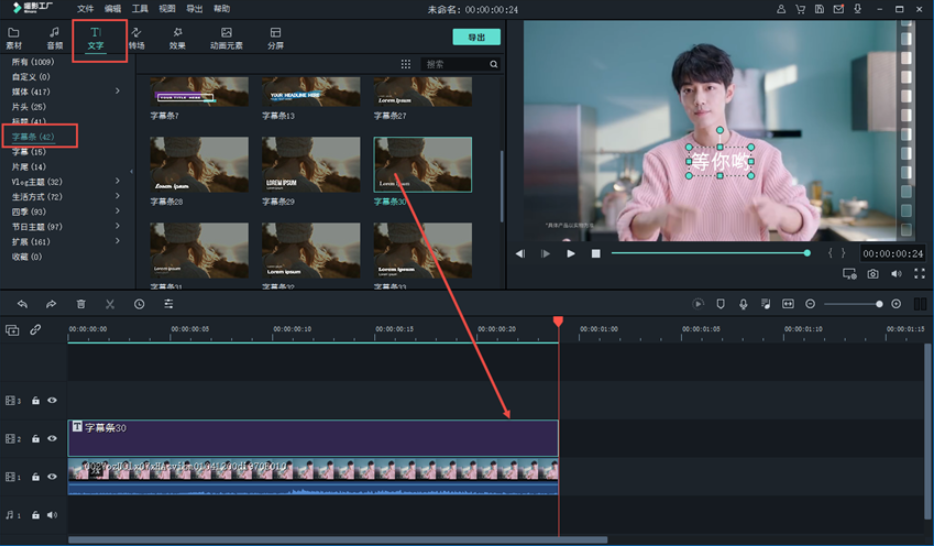Open the 转场 transitions tab
The width and height of the screenshot is (934, 552).
tap(136, 38)
